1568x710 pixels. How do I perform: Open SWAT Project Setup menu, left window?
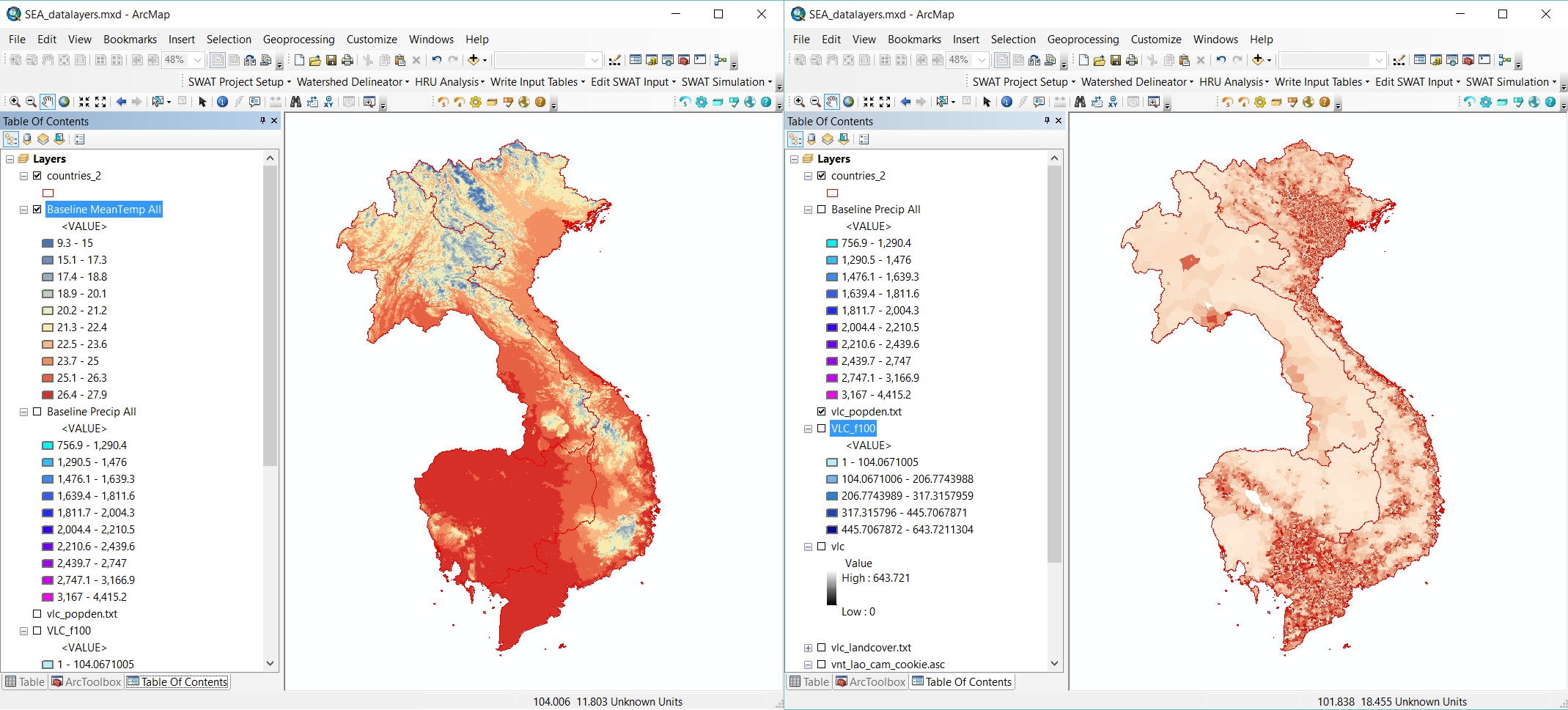(239, 82)
